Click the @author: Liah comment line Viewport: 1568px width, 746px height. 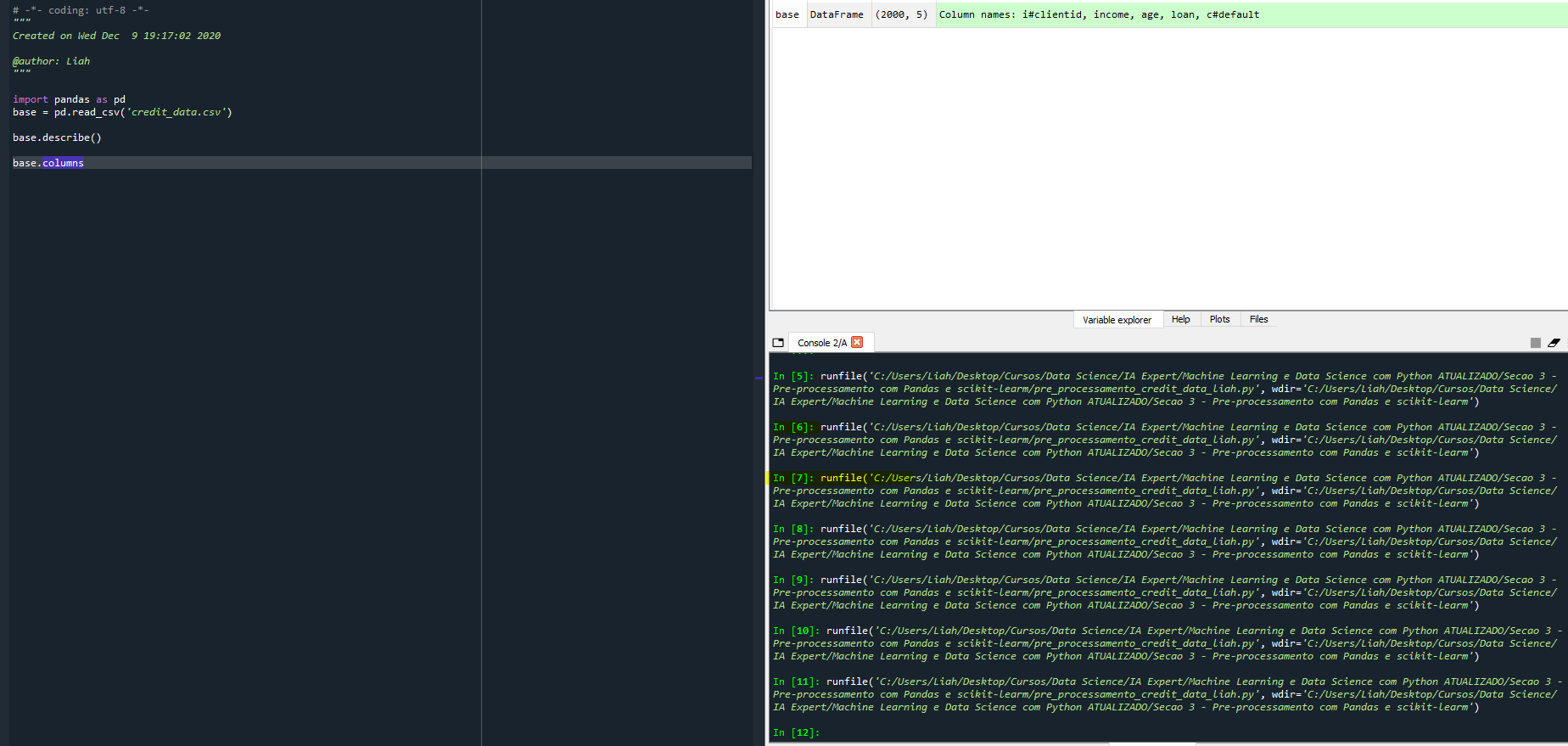point(51,61)
